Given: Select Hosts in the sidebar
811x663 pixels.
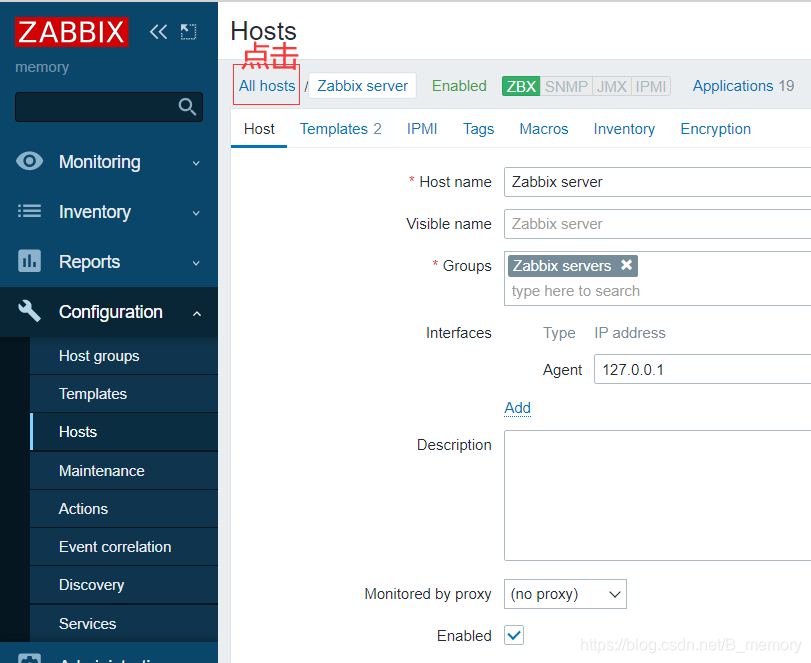Looking at the screenshot, I should [x=124, y=432].
